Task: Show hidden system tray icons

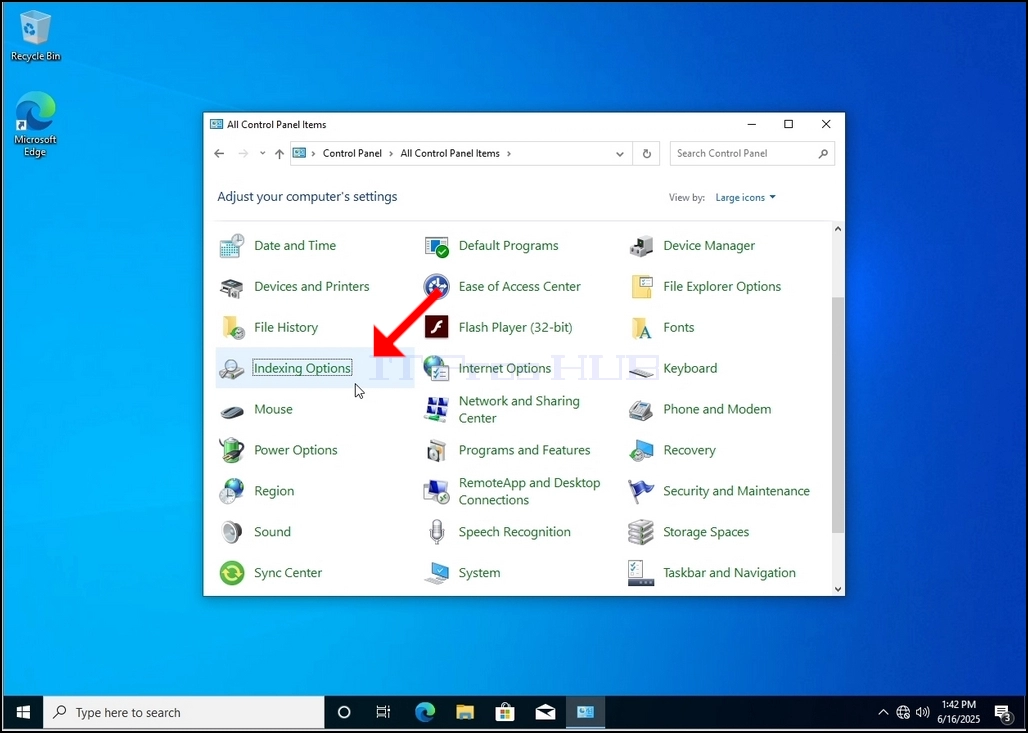Action: tap(883, 712)
